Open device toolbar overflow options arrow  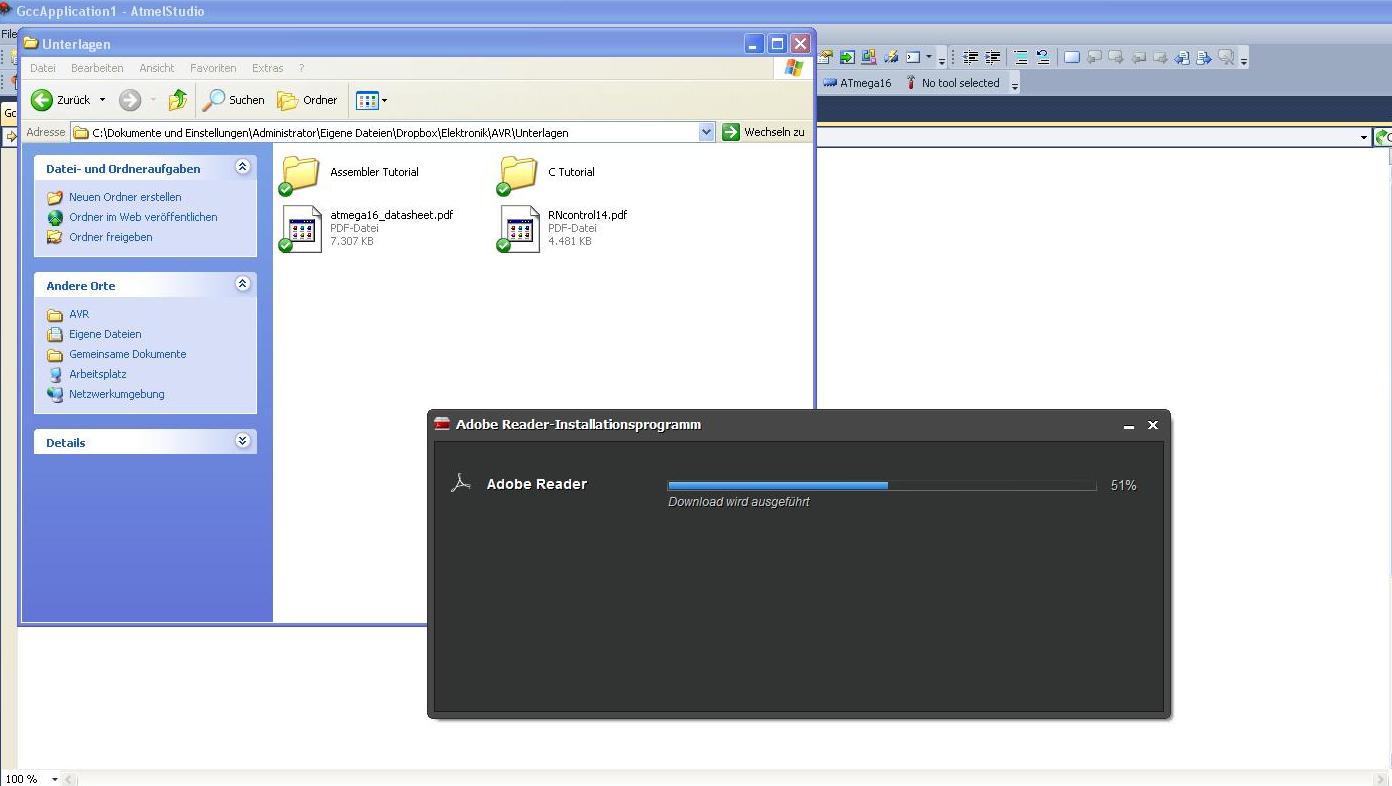[1014, 86]
